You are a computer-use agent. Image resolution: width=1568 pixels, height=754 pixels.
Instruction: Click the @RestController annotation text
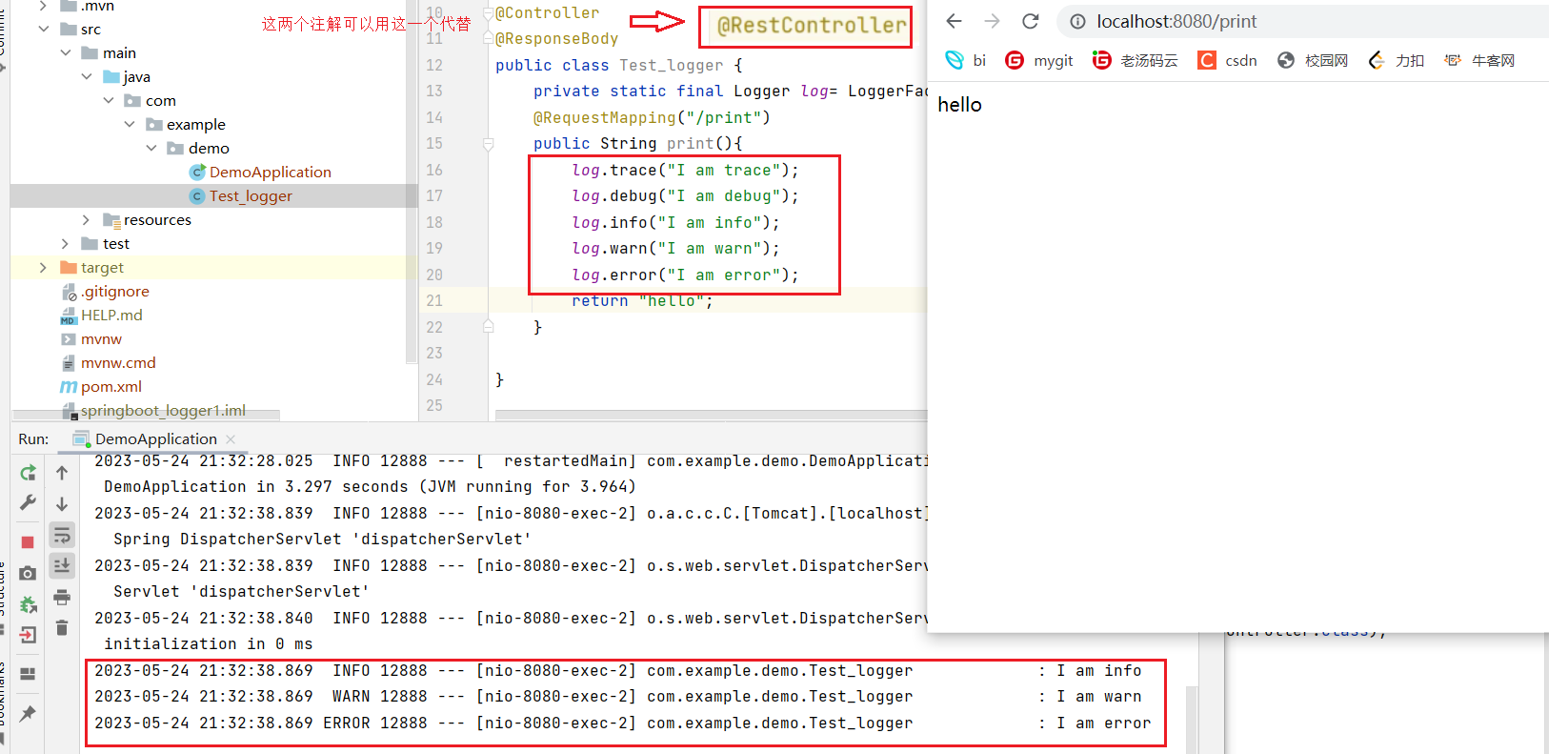(811, 26)
